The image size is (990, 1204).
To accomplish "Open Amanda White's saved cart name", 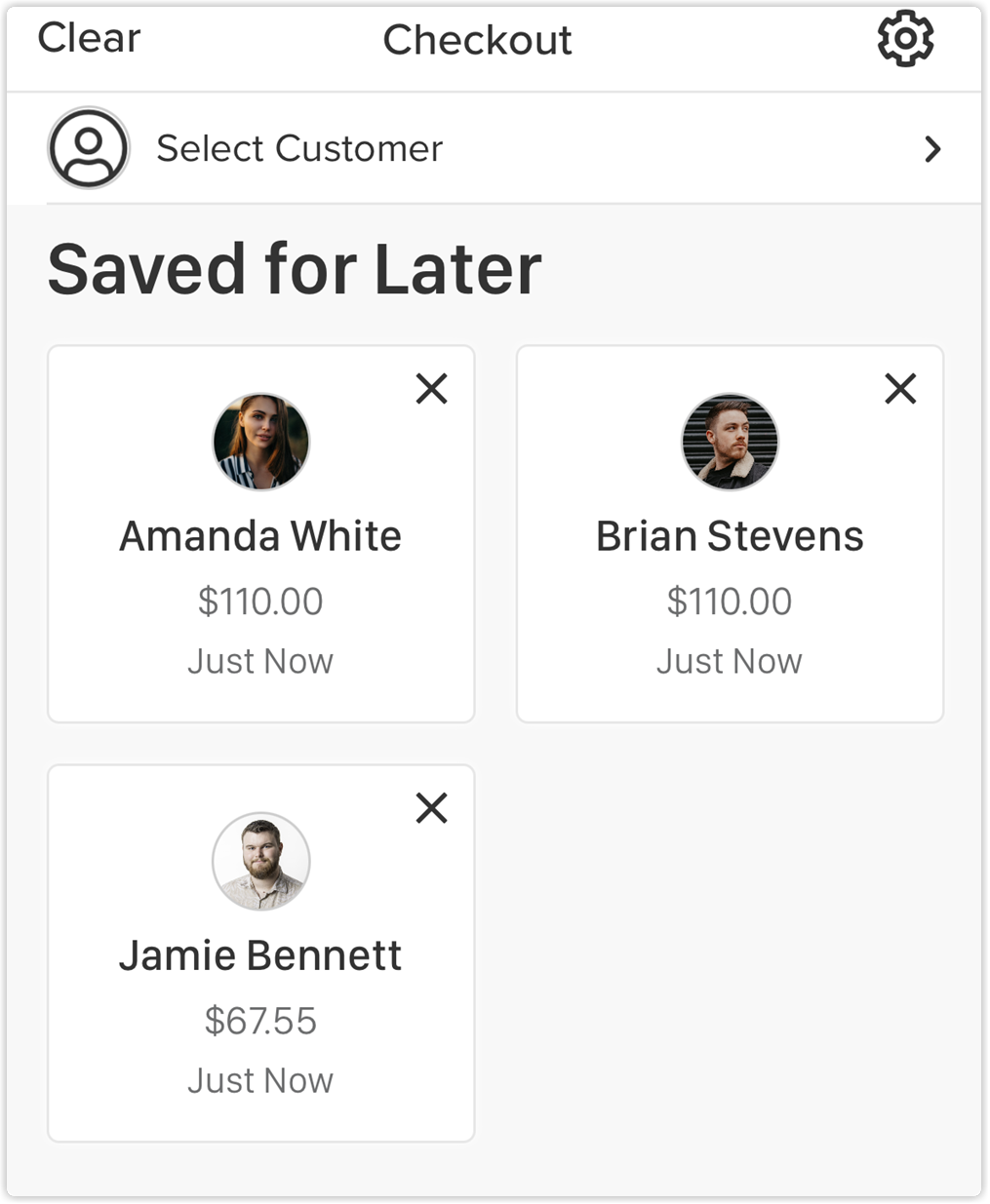I will [x=260, y=536].
